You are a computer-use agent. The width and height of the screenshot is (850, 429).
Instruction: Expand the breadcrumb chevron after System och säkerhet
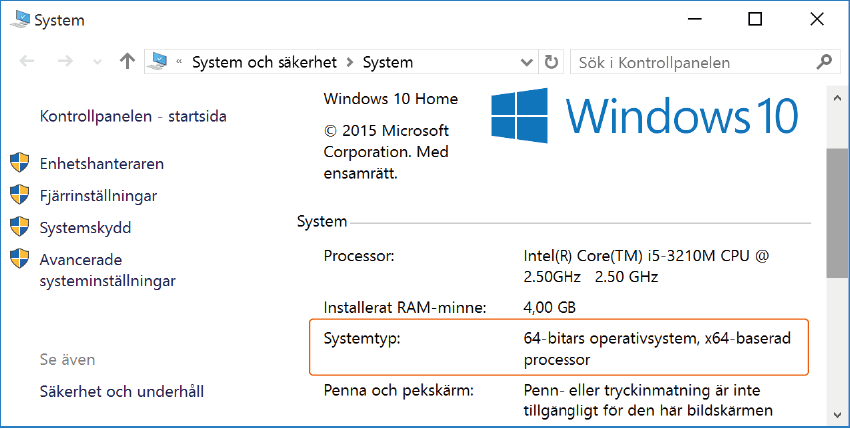(x=350, y=62)
